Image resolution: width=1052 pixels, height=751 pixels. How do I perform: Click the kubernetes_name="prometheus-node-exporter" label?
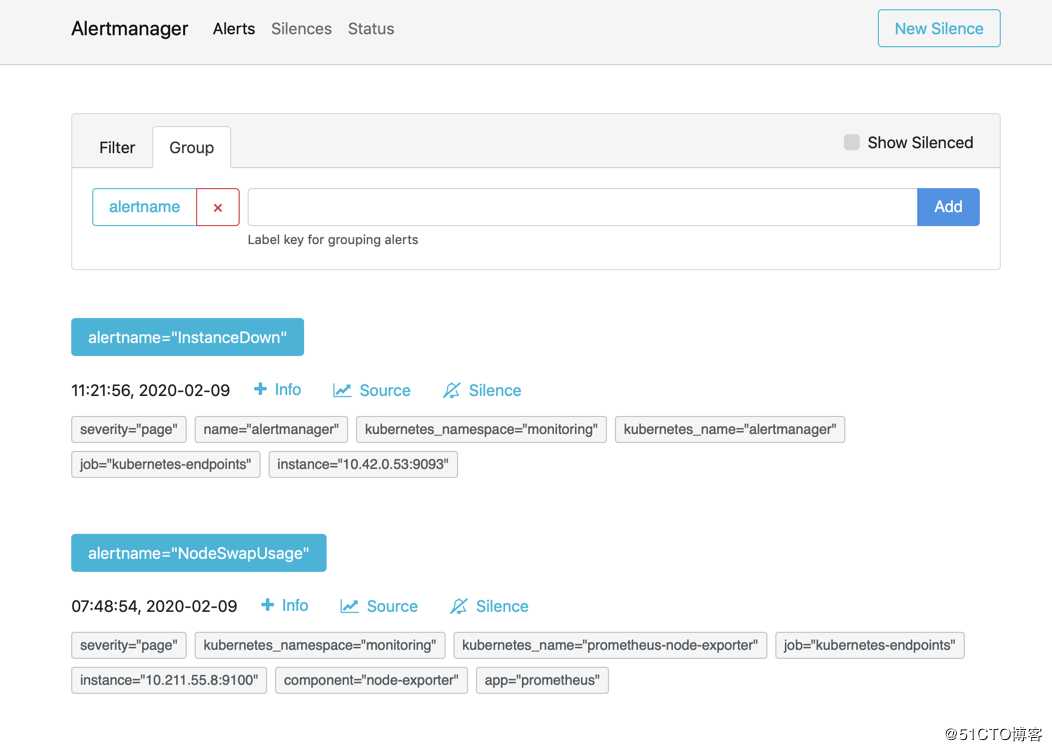click(x=610, y=646)
